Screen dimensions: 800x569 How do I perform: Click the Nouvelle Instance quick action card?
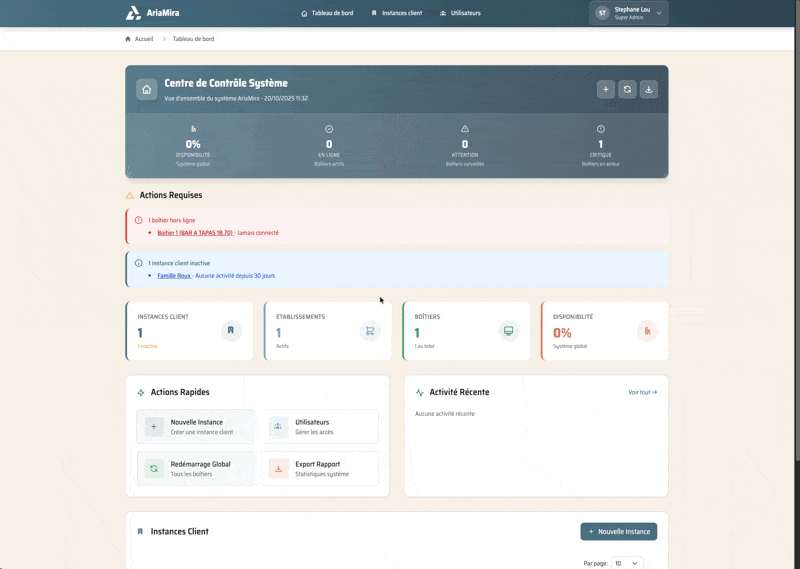tap(195, 427)
